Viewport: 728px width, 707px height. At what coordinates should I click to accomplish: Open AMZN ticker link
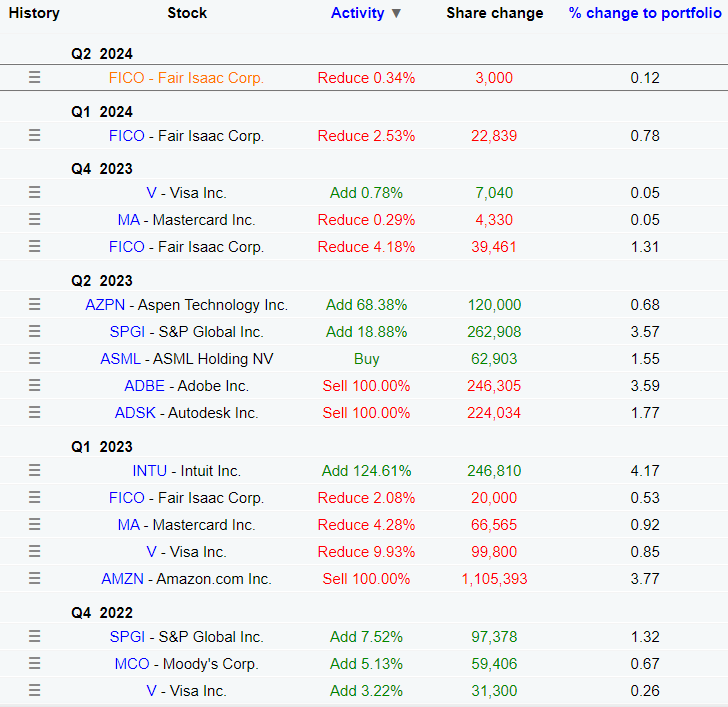(x=123, y=578)
